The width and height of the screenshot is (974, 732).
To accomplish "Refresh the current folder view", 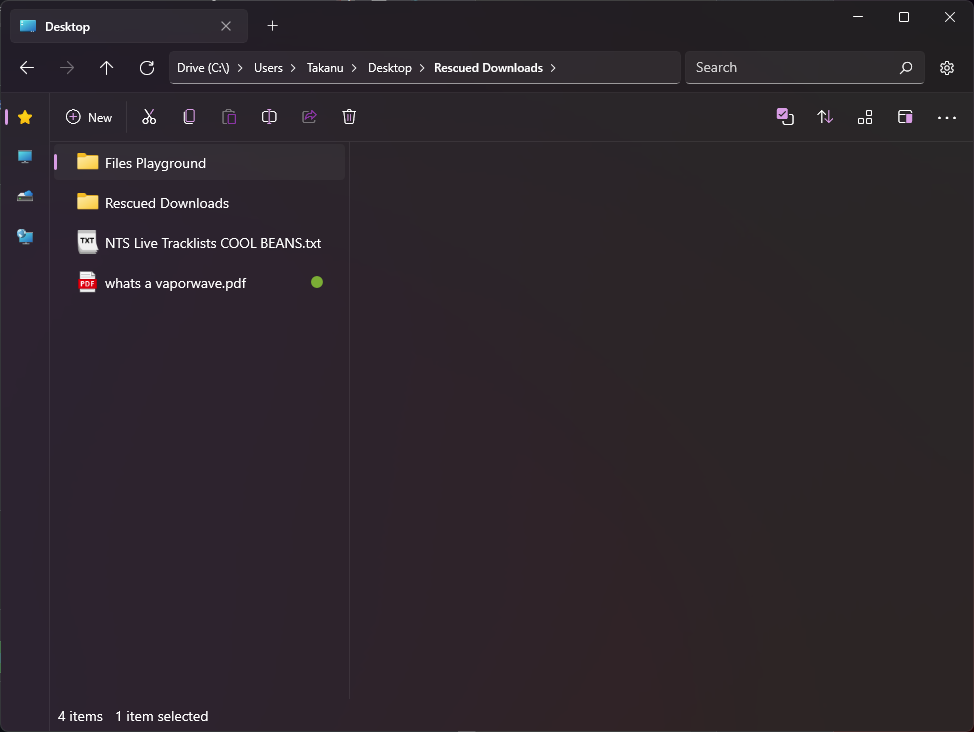I will click(x=147, y=68).
